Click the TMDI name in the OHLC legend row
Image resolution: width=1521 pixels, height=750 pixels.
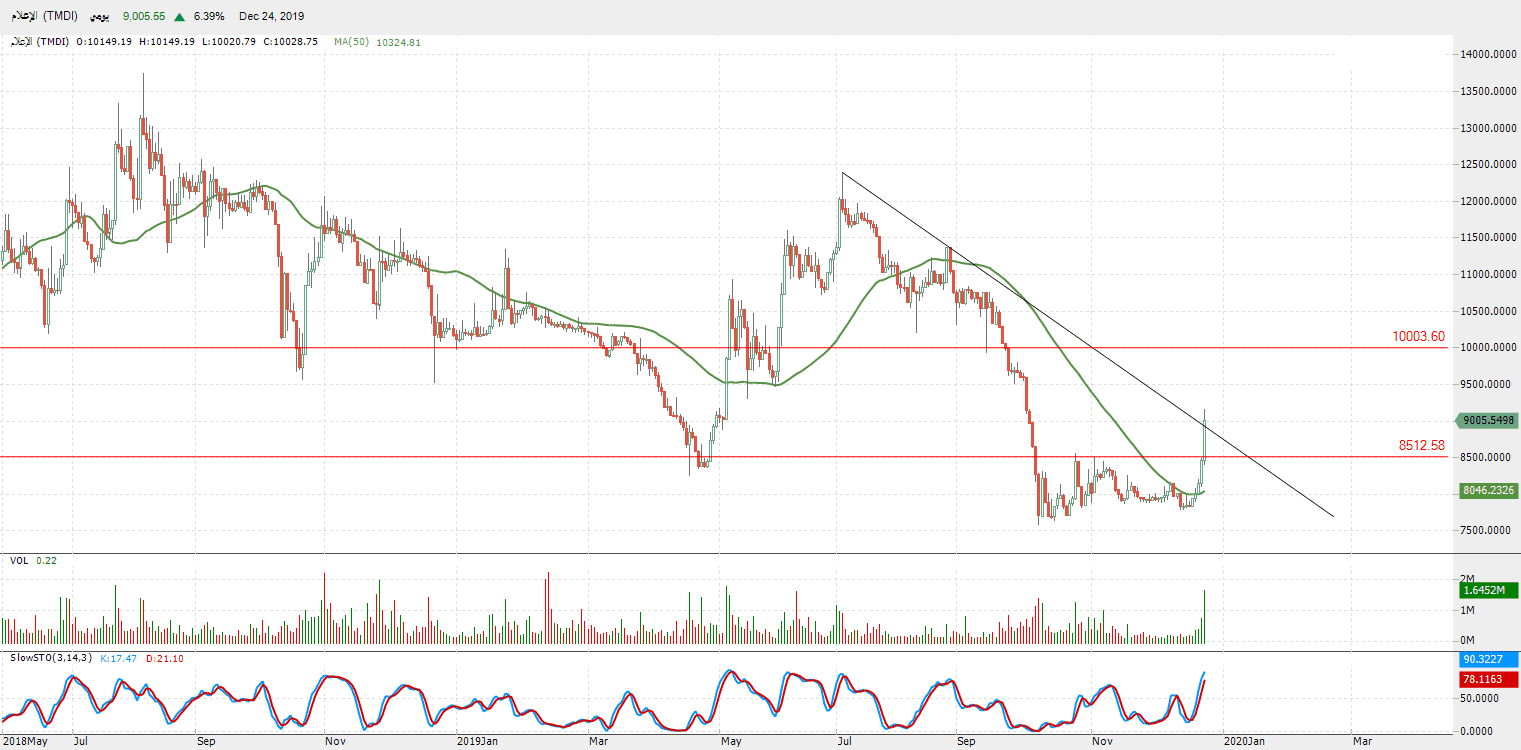click(x=41, y=42)
